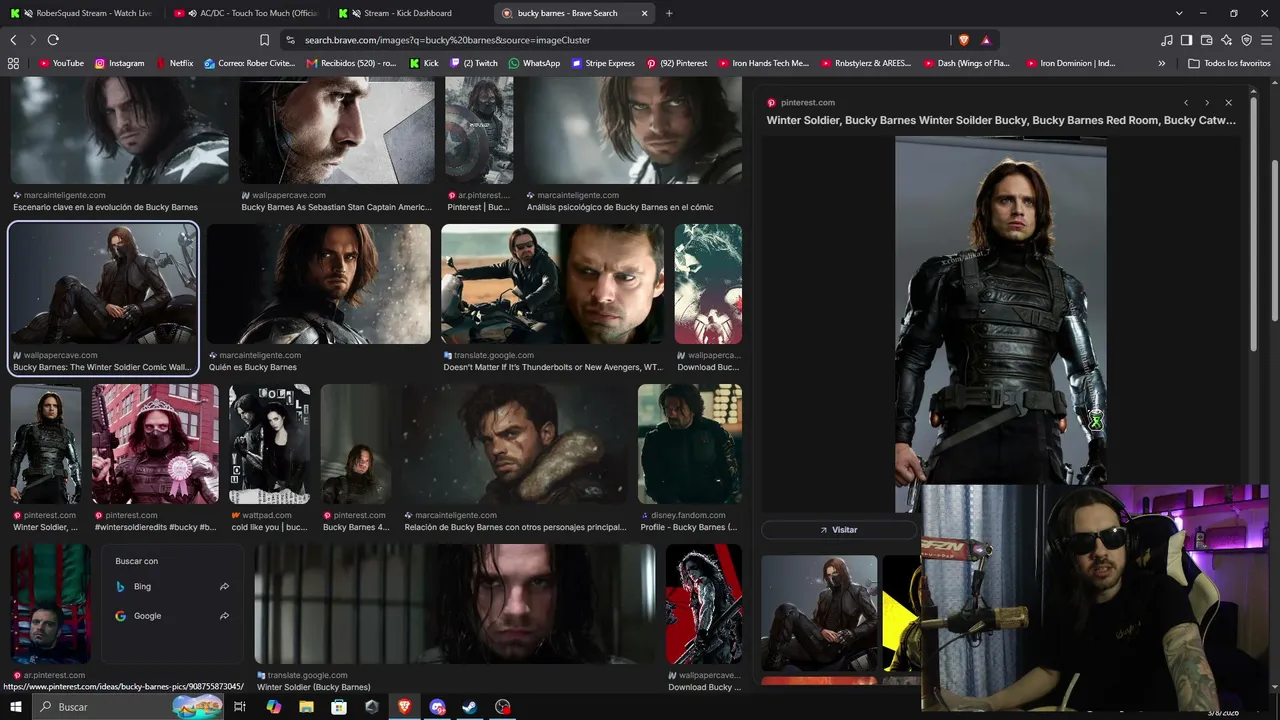Open the wattpad 'cold like you' thumbnail

(269, 444)
